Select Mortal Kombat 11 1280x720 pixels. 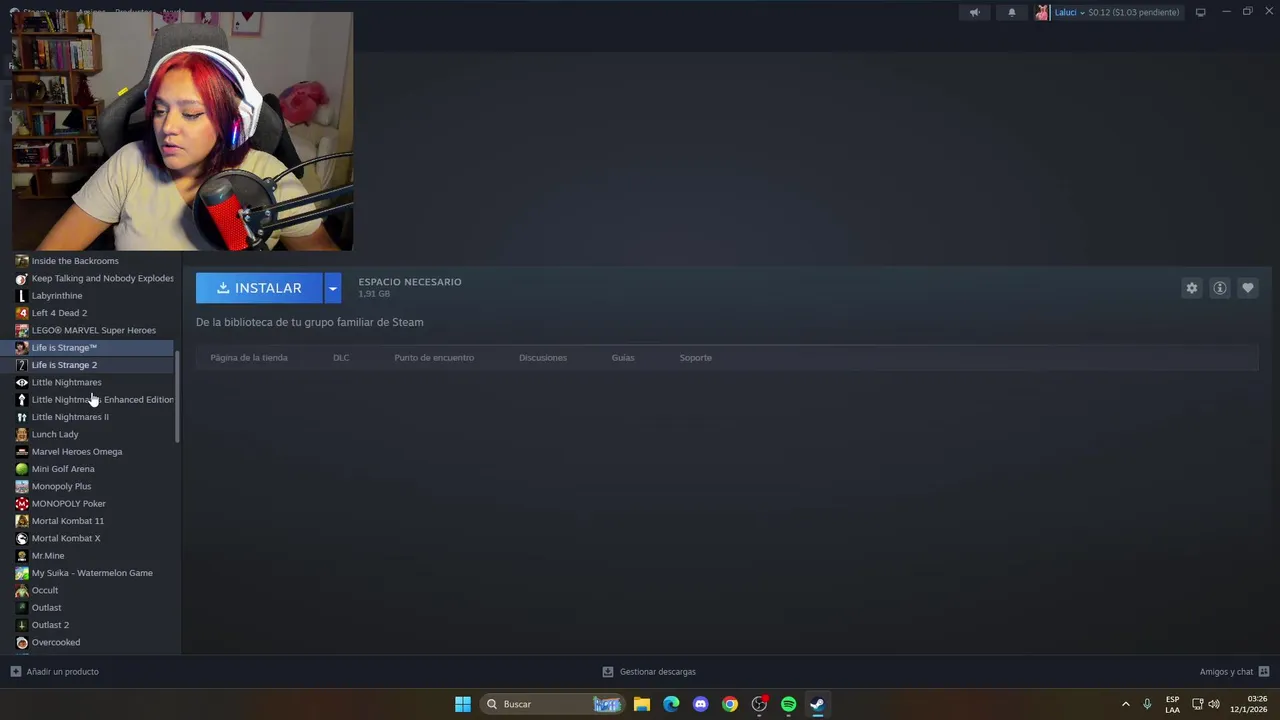click(x=68, y=521)
